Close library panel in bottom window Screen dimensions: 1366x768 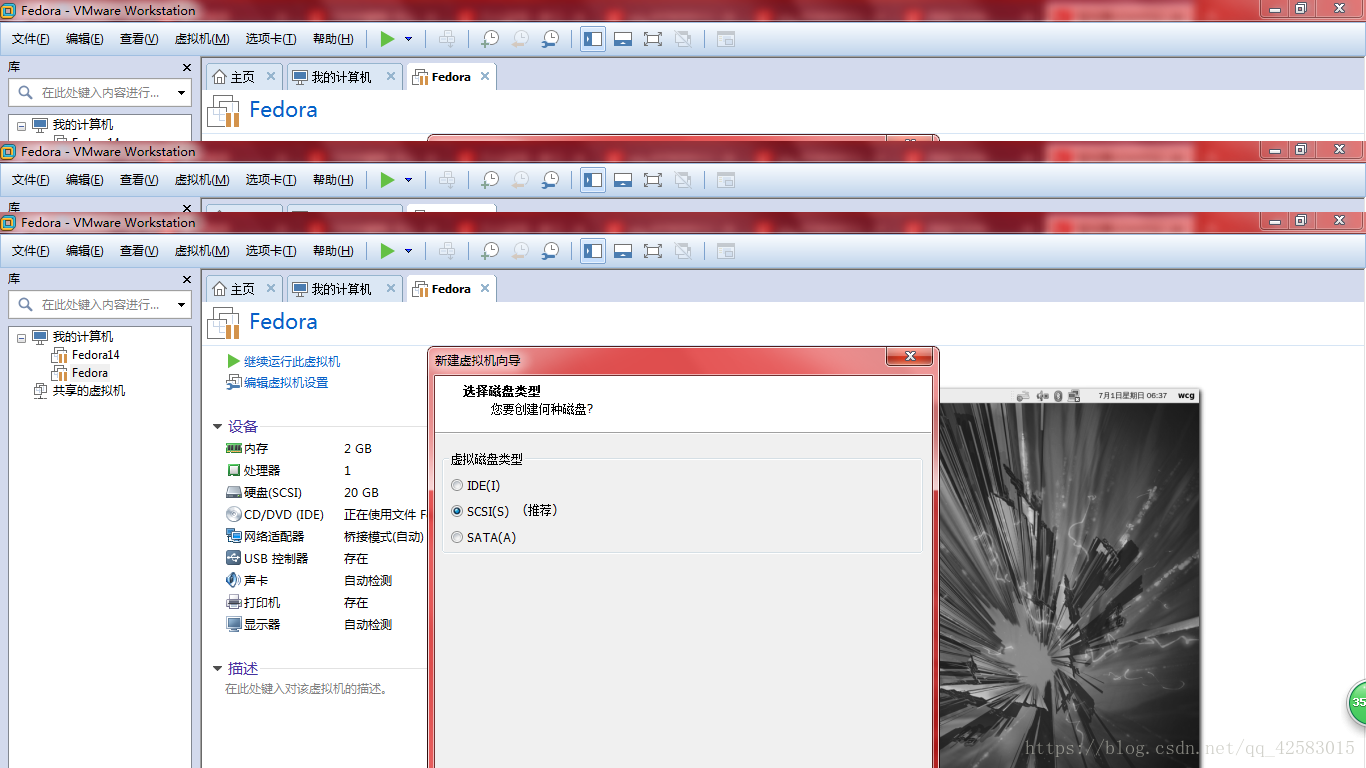186,280
